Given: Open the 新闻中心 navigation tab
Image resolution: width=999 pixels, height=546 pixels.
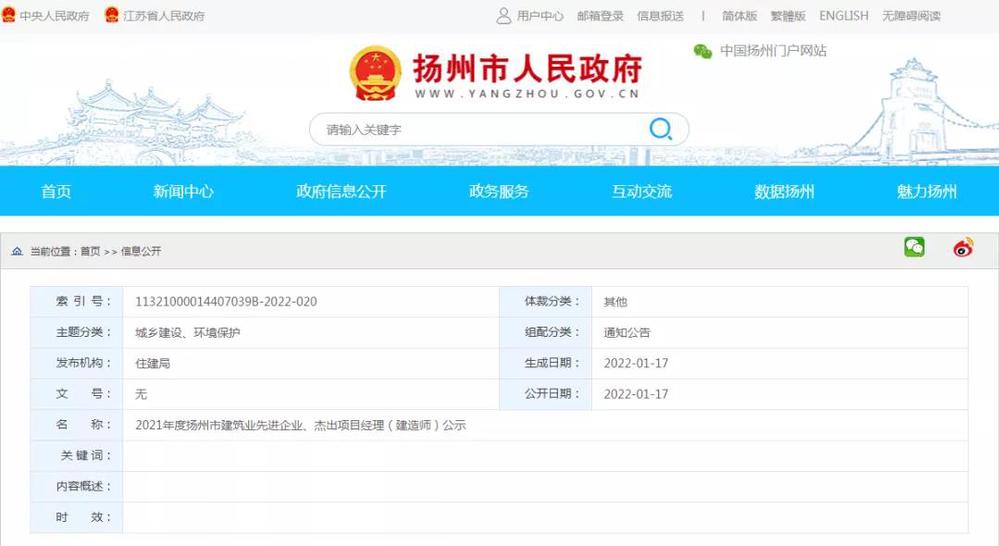Looking at the screenshot, I should [x=183, y=192].
